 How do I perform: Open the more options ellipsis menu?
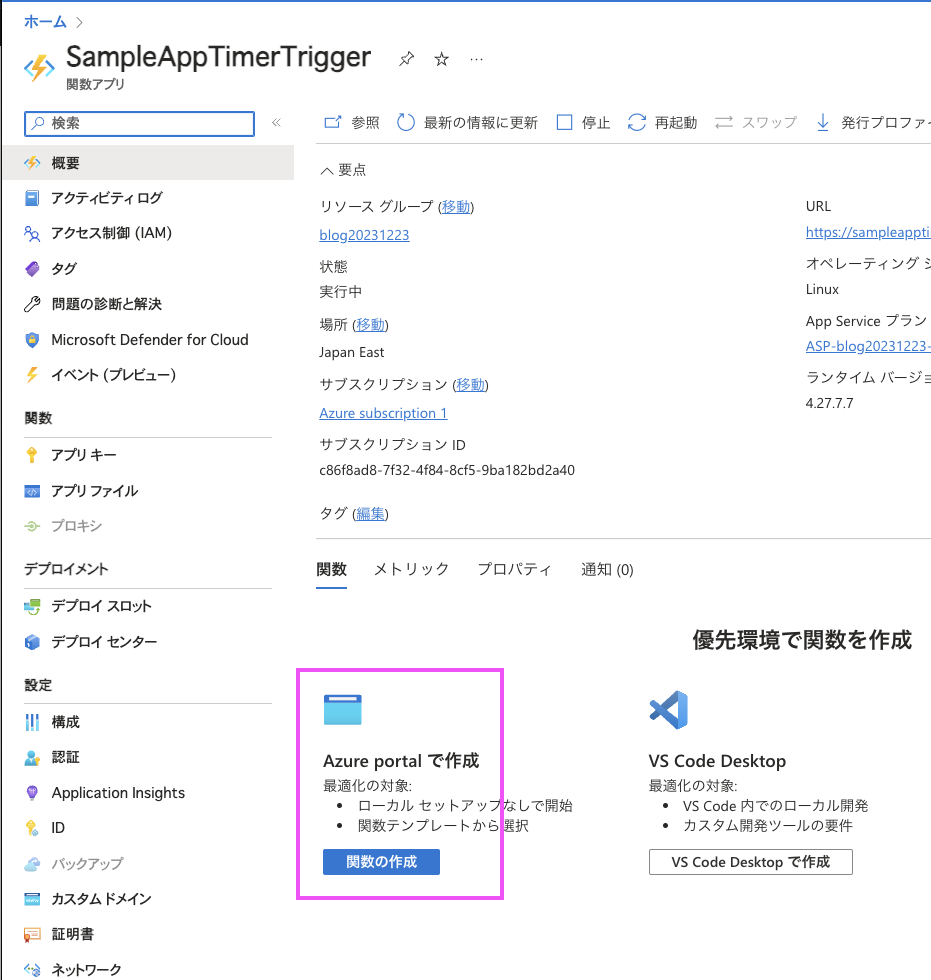(476, 59)
